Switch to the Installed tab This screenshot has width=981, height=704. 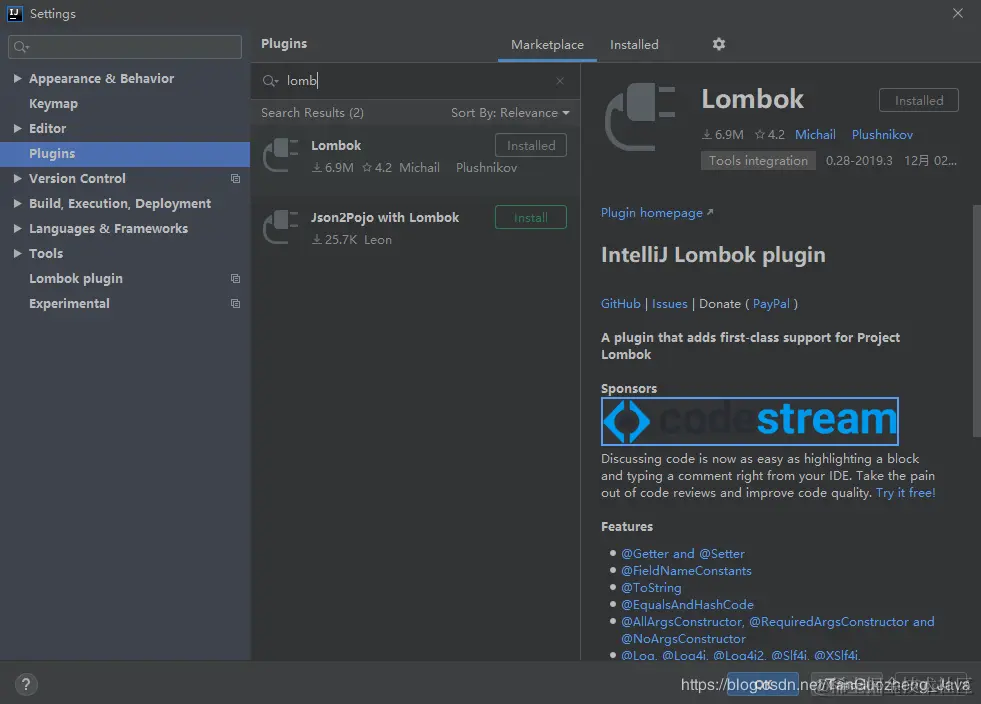(634, 44)
